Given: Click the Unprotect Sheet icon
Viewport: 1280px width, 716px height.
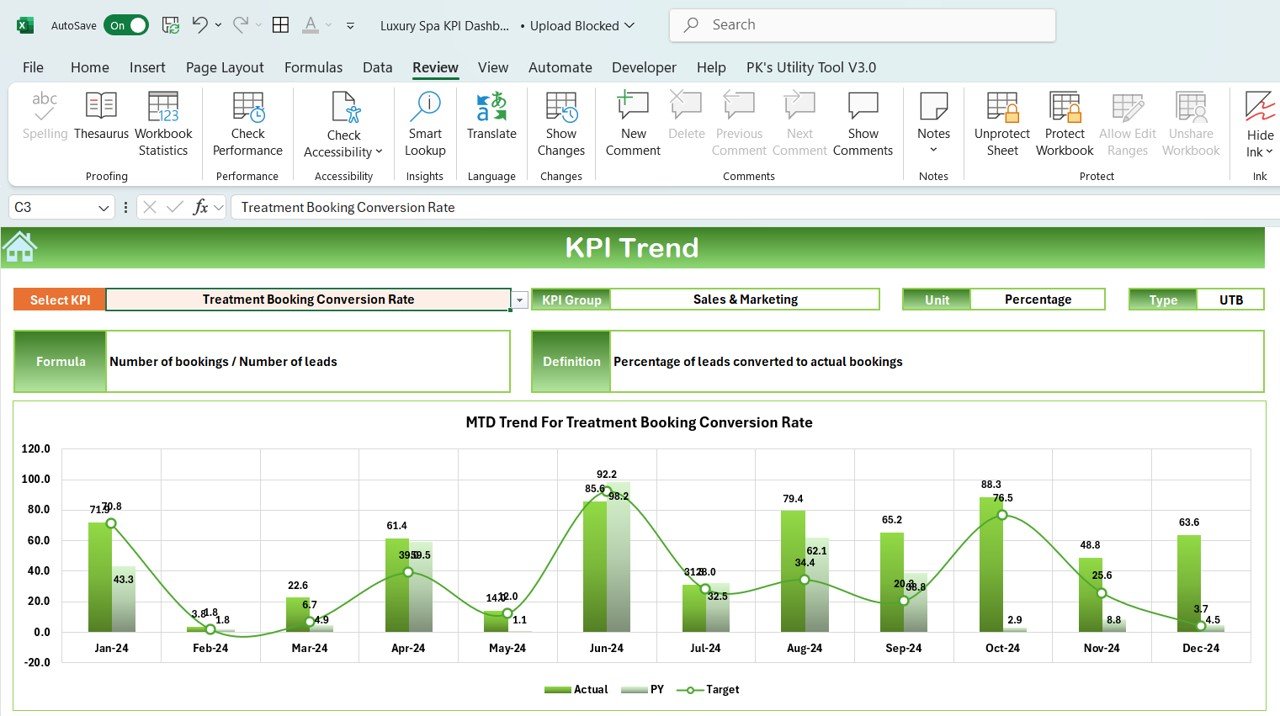Looking at the screenshot, I should tap(1002, 124).
